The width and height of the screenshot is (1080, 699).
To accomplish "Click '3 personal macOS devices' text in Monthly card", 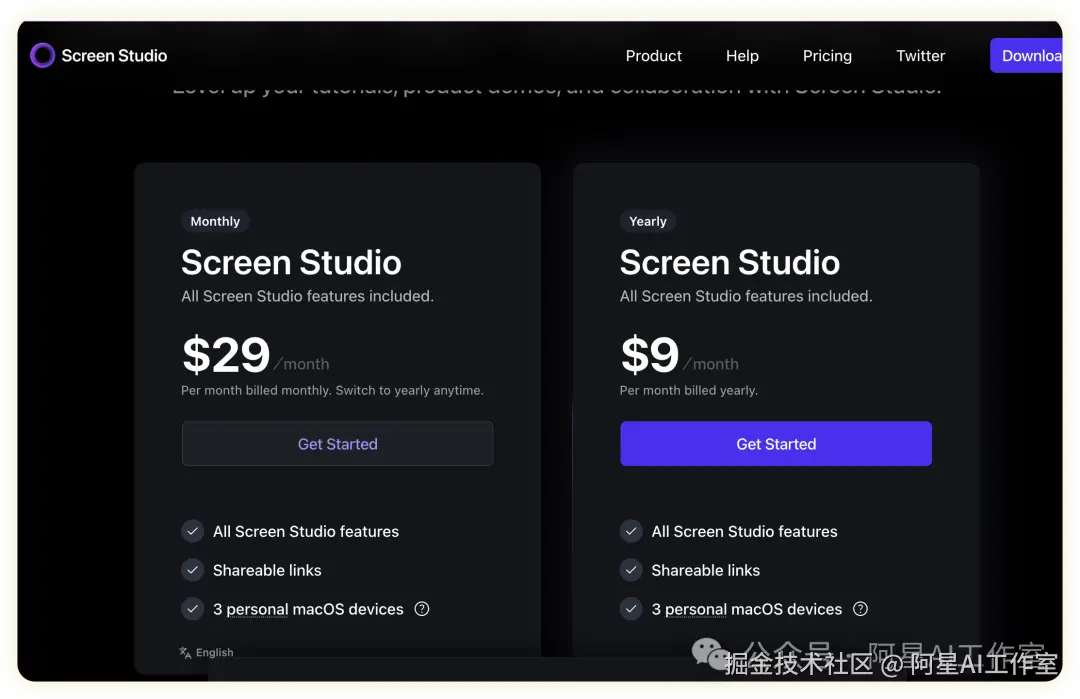I will pos(308,609).
